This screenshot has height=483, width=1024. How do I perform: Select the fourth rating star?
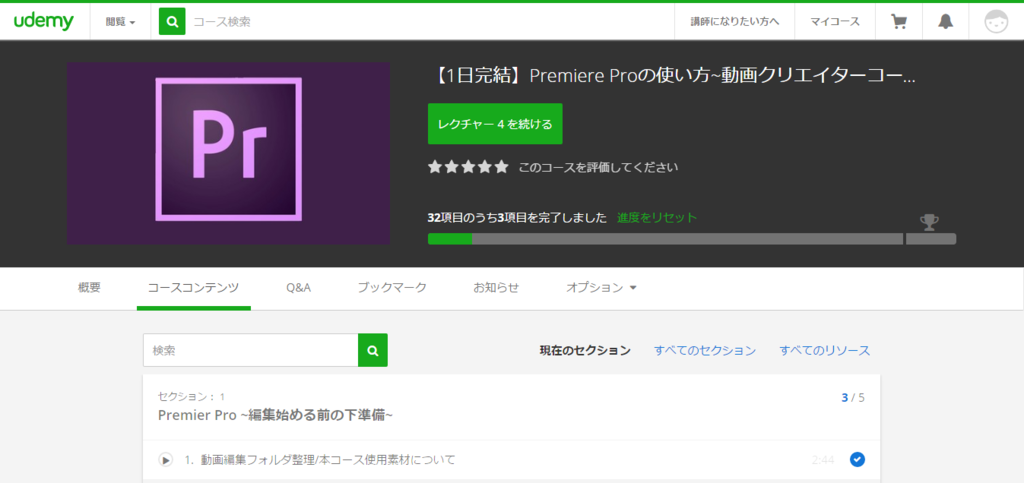click(485, 167)
